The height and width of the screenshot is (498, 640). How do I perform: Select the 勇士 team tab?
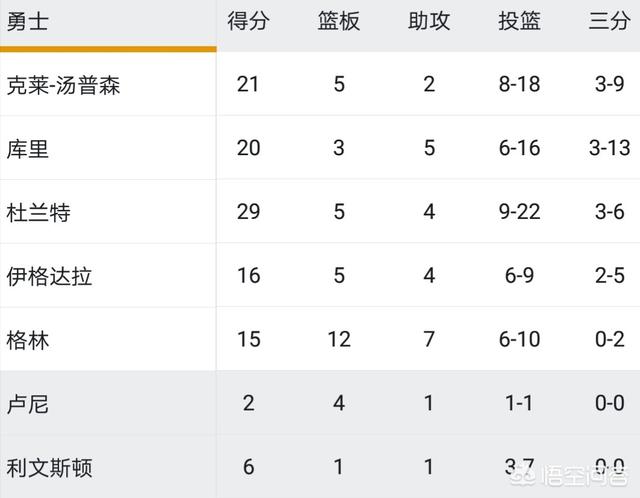click(x=28, y=22)
